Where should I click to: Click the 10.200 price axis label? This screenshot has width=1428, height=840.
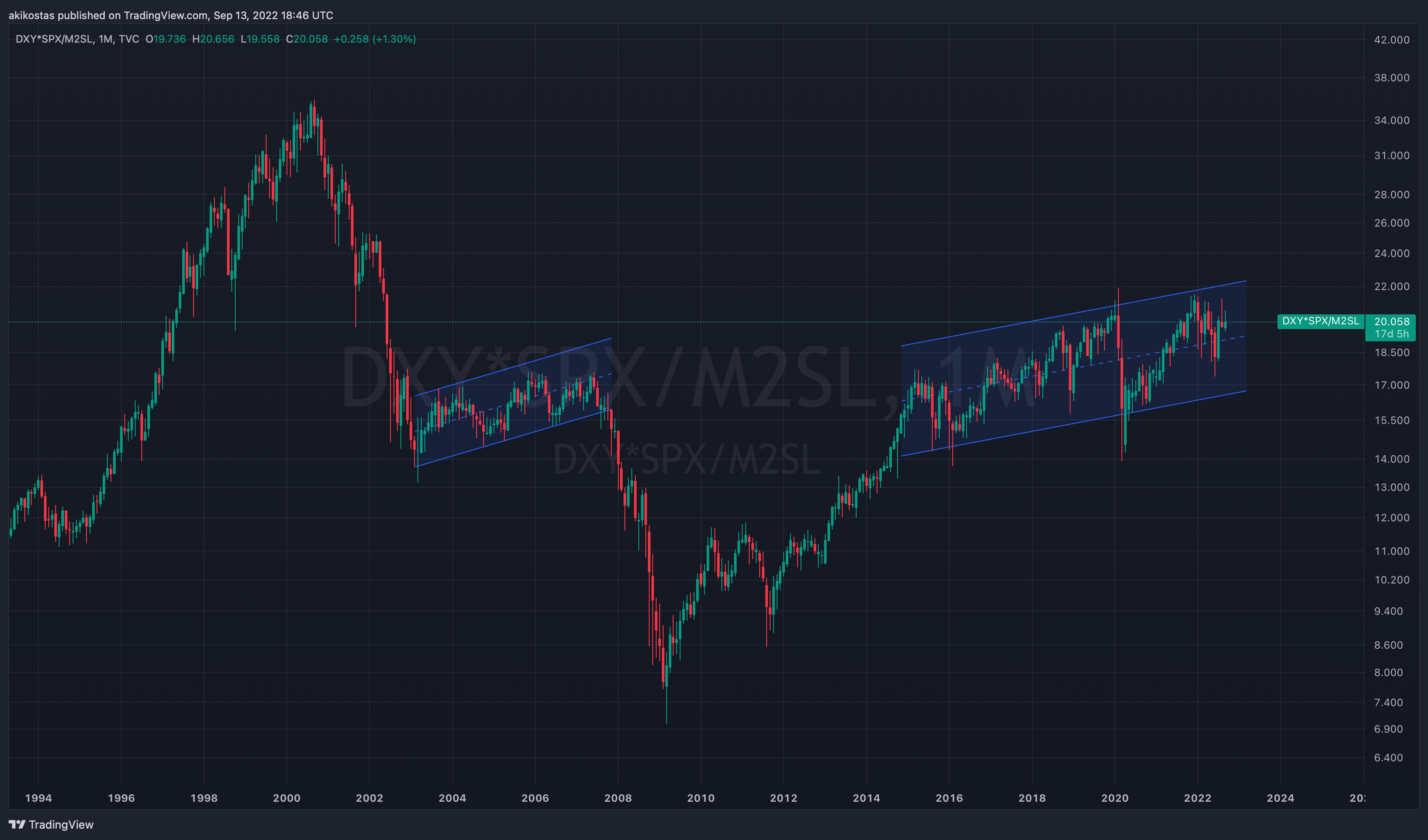1392,580
